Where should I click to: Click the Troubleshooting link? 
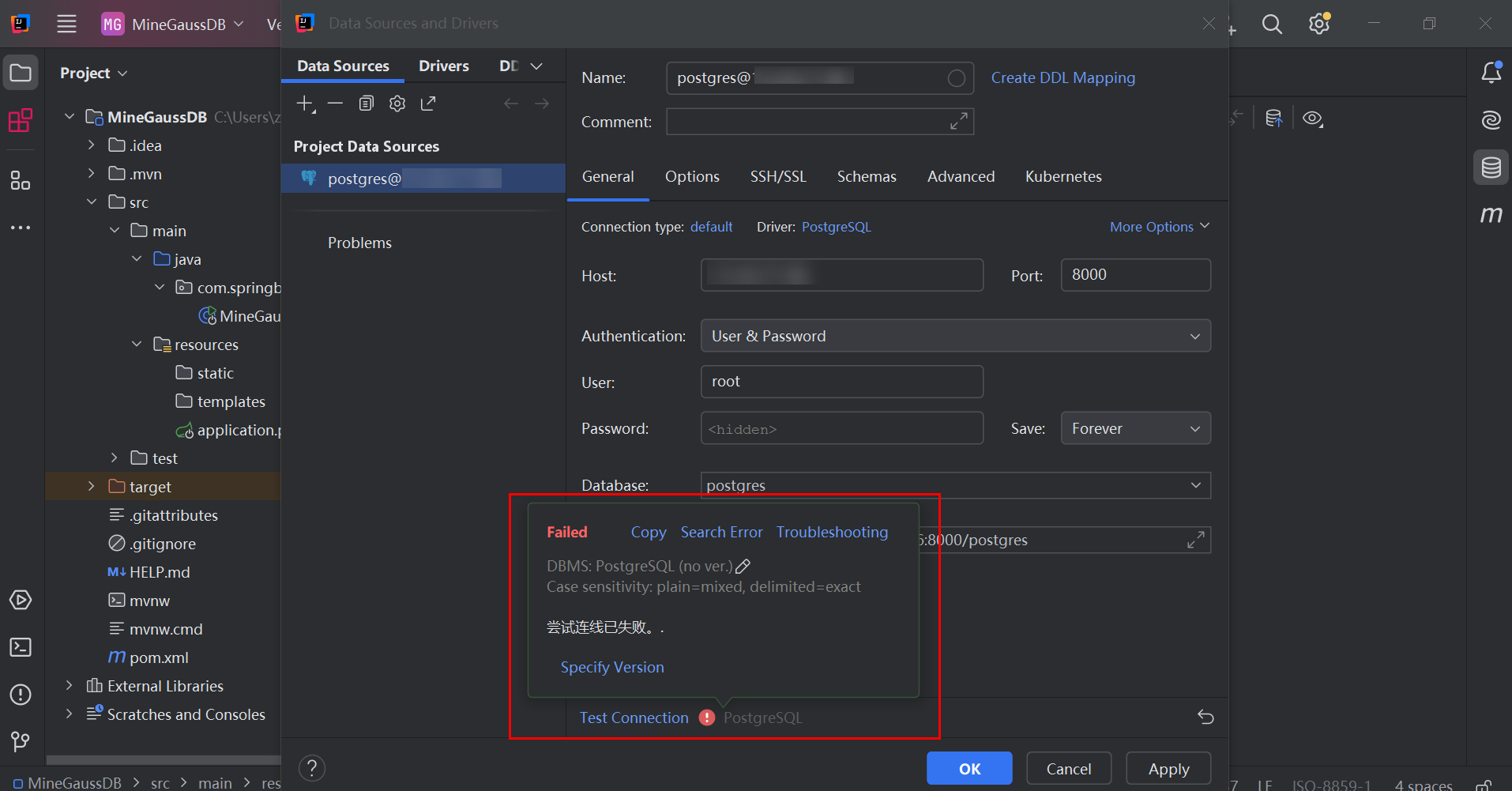[832, 532]
